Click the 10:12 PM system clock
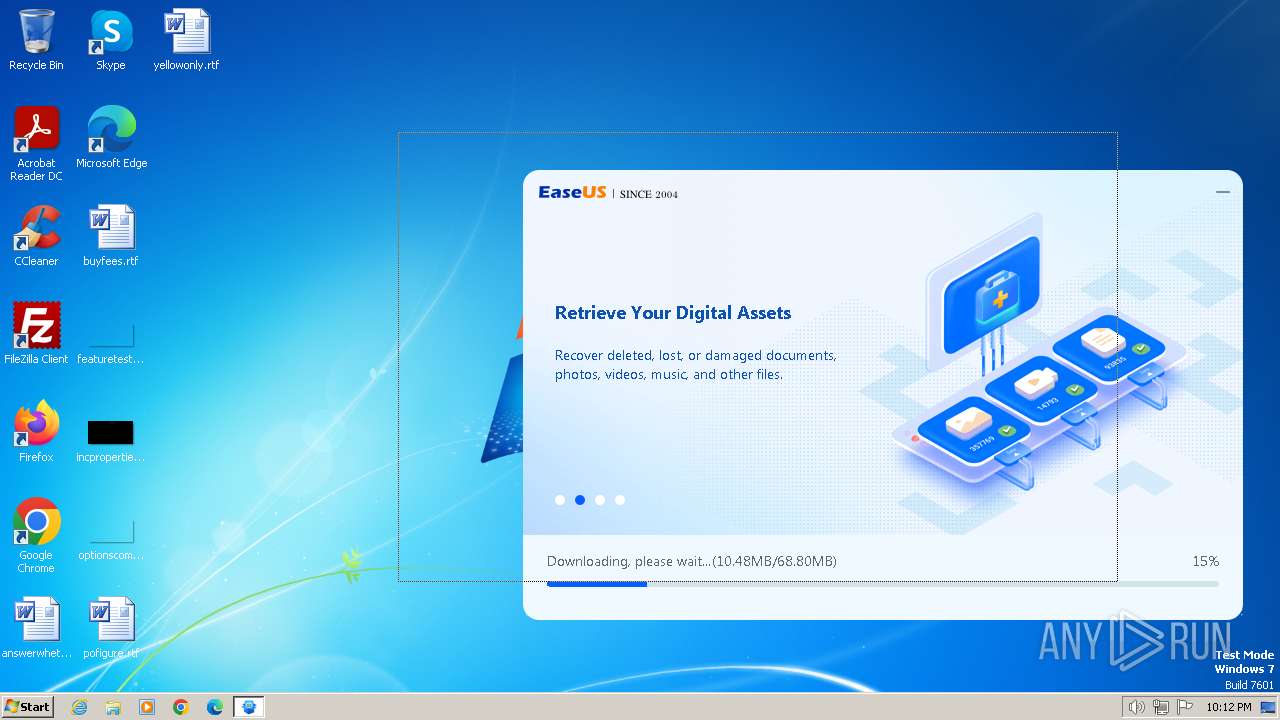 pyautogui.click(x=1229, y=707)
